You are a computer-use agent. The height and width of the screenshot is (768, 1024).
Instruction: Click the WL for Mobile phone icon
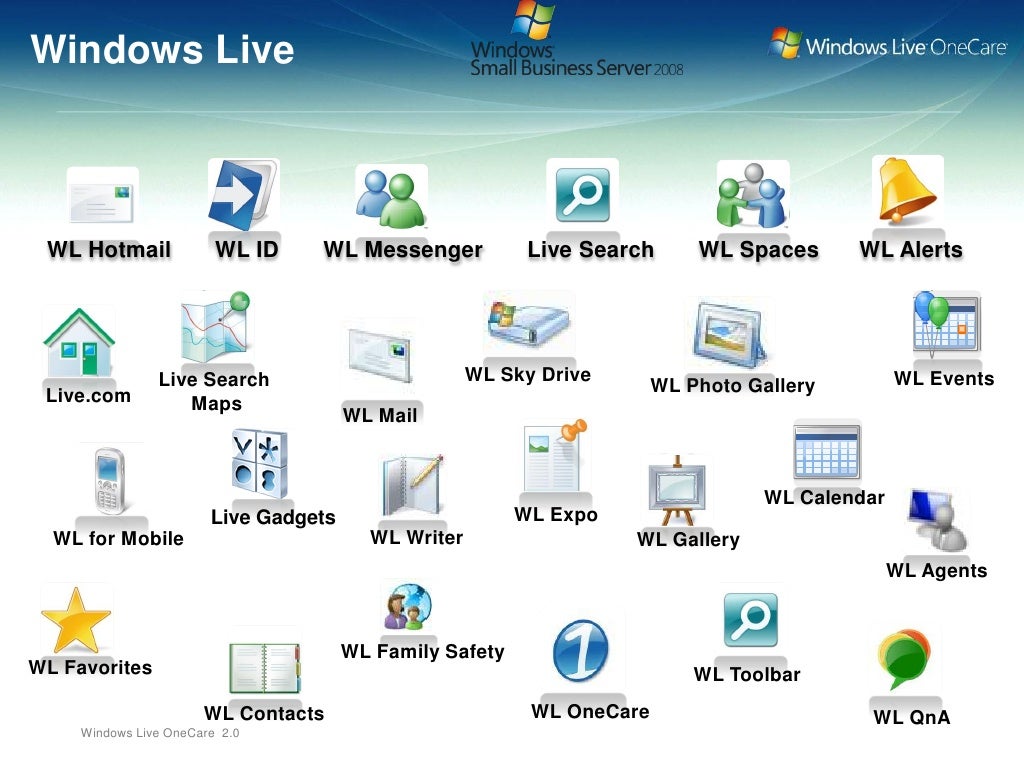110,481
